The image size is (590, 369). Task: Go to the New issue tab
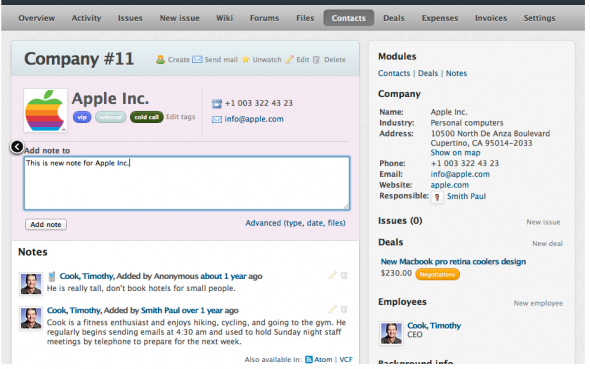click(x=179, y=18)
